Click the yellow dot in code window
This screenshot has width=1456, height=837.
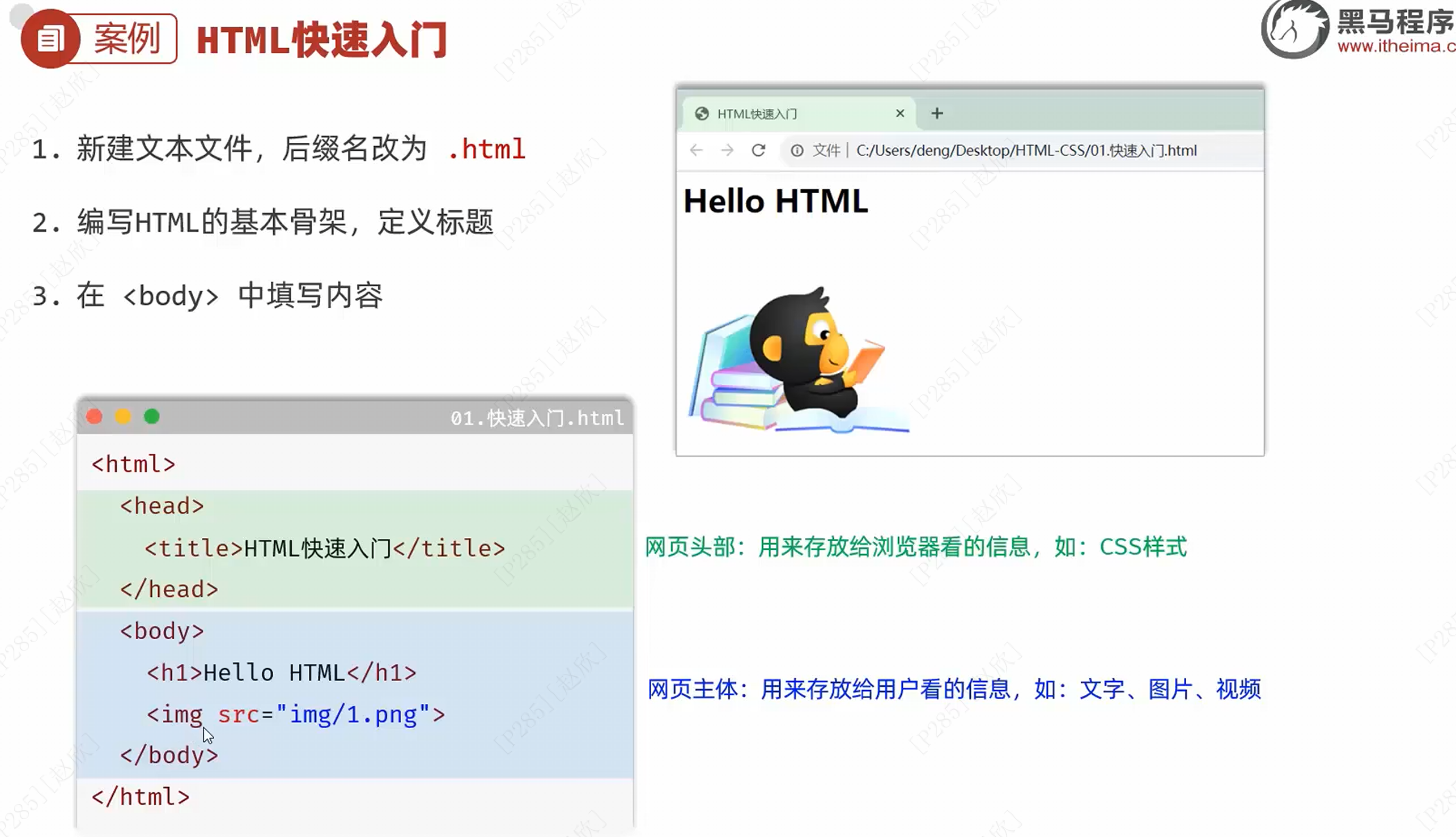tap(123, 417)
